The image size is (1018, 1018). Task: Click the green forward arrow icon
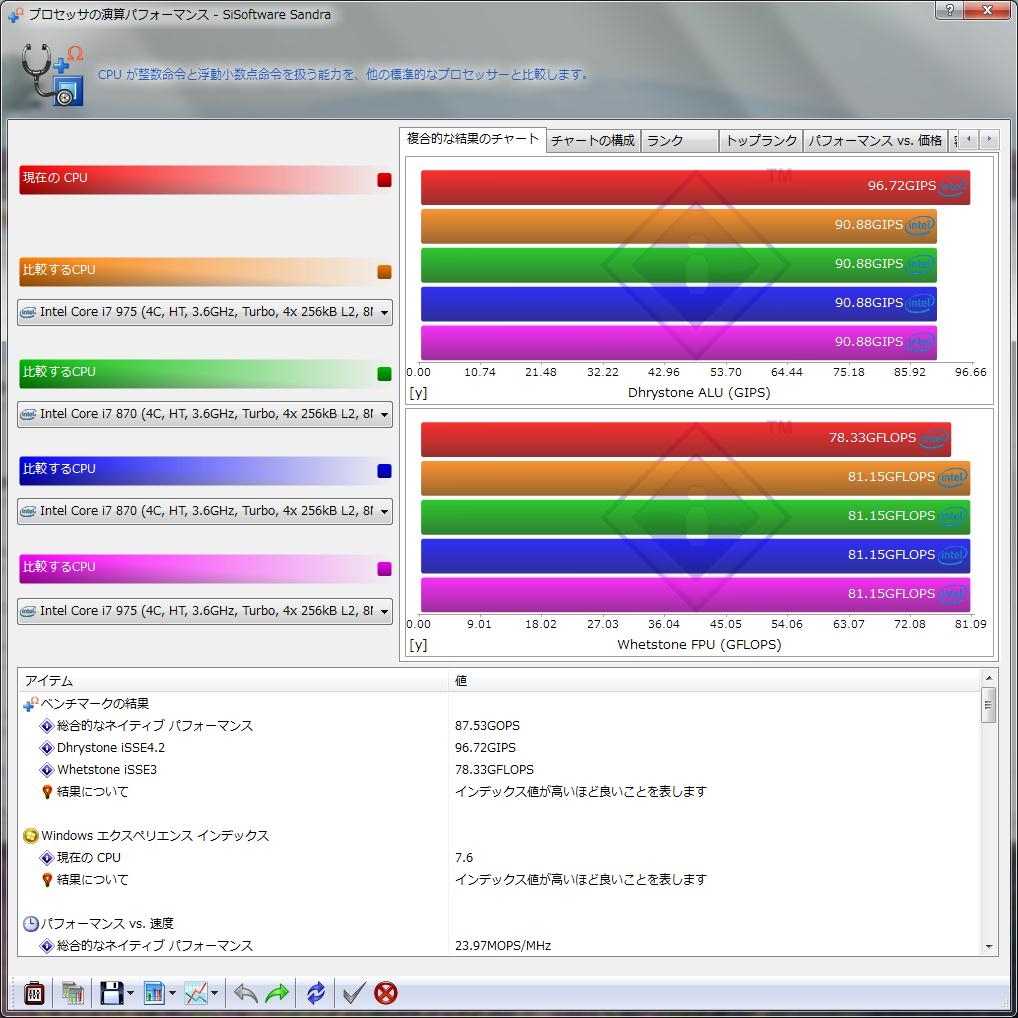[x=277, y=993]
